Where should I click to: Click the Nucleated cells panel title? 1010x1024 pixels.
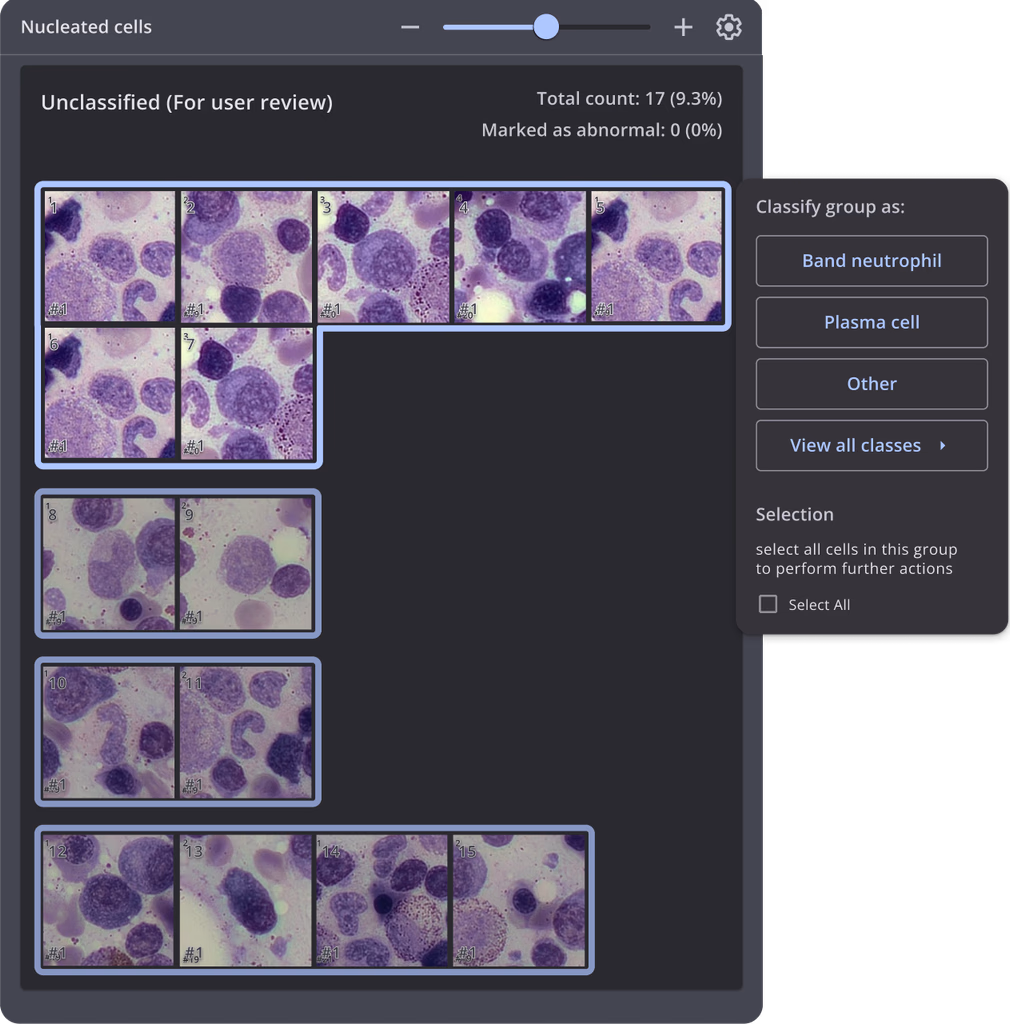pyautogui.click(x=86, y=27)
